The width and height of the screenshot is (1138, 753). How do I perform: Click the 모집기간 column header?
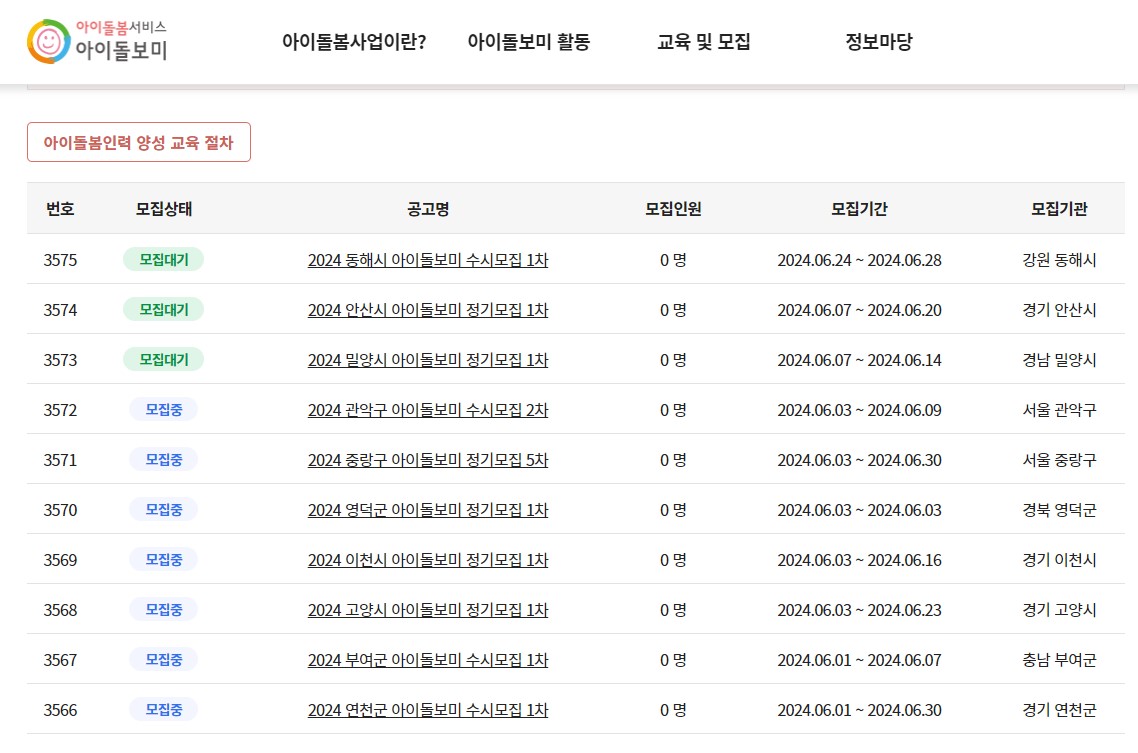pyautogui.click(x=859, y=209)
